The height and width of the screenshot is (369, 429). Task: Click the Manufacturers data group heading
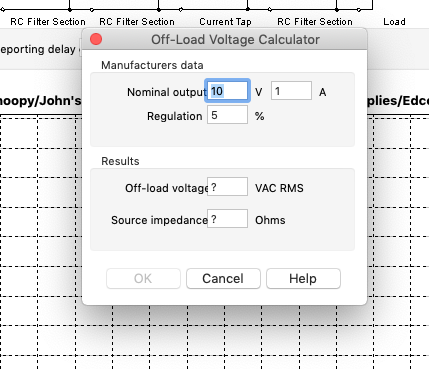[152, 65]
